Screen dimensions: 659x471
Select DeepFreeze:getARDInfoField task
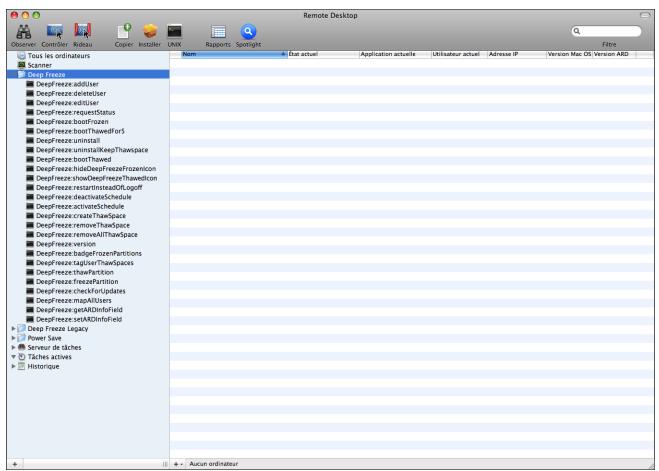79,310
